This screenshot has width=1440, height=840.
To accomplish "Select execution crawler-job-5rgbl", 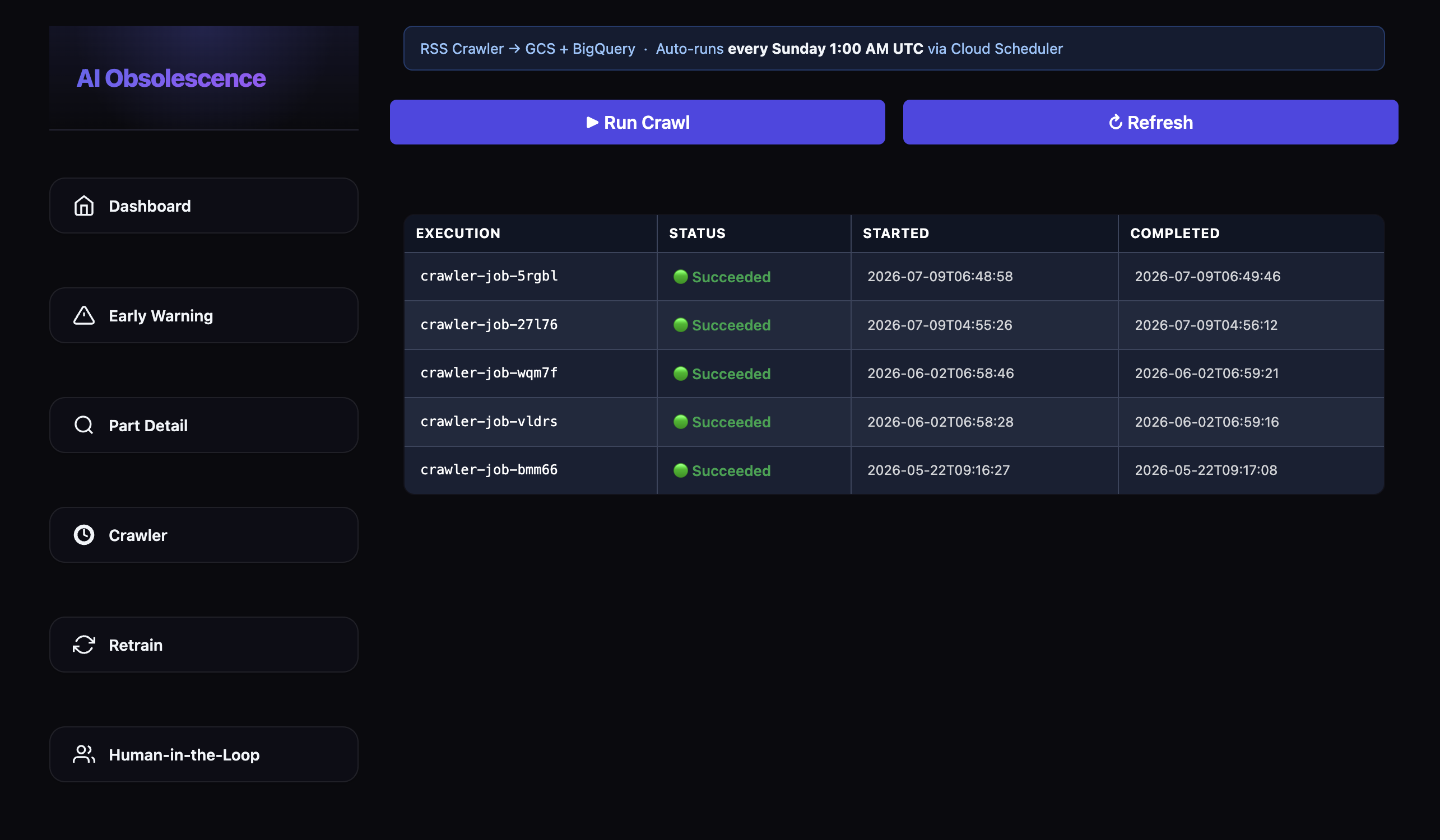I will coord(489,277).
